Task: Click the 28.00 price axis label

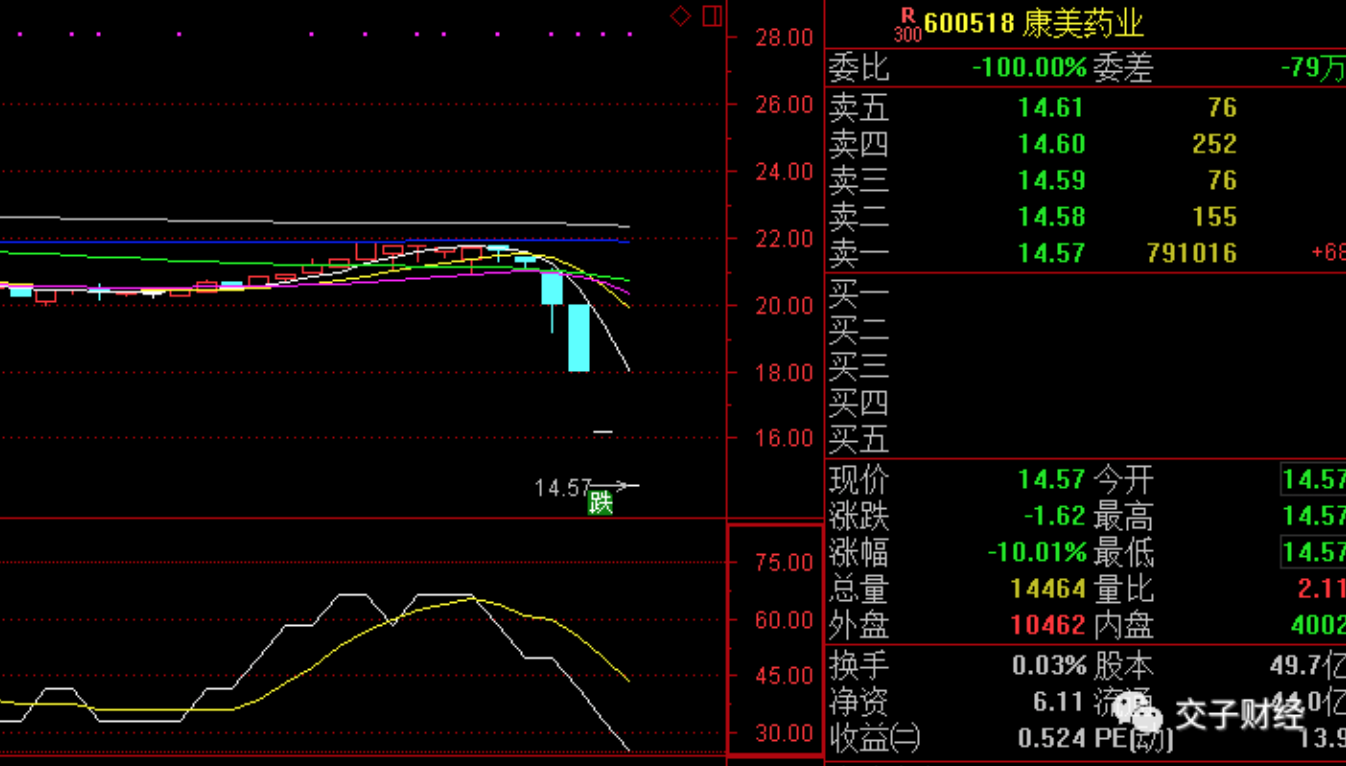Action: (785, 38)
